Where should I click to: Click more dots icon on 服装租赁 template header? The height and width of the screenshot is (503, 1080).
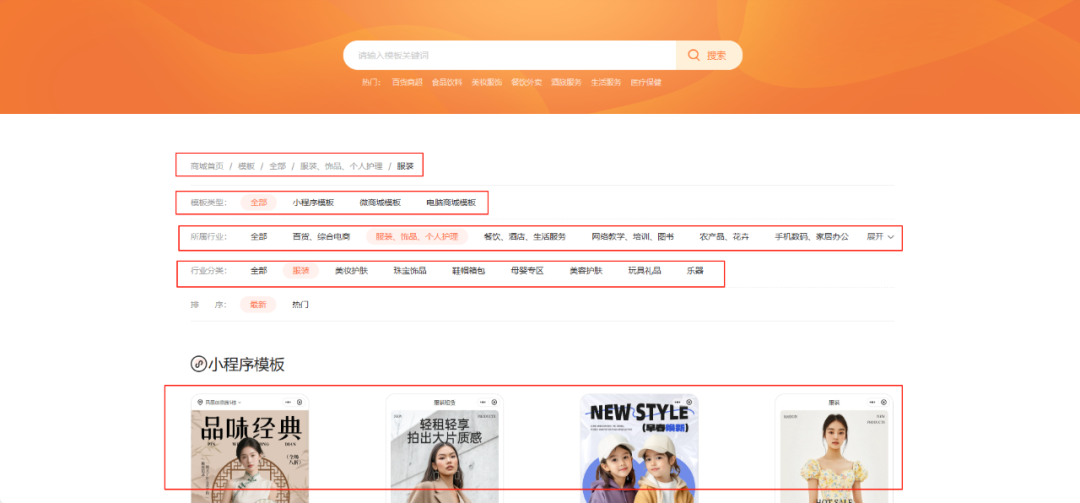483,402
